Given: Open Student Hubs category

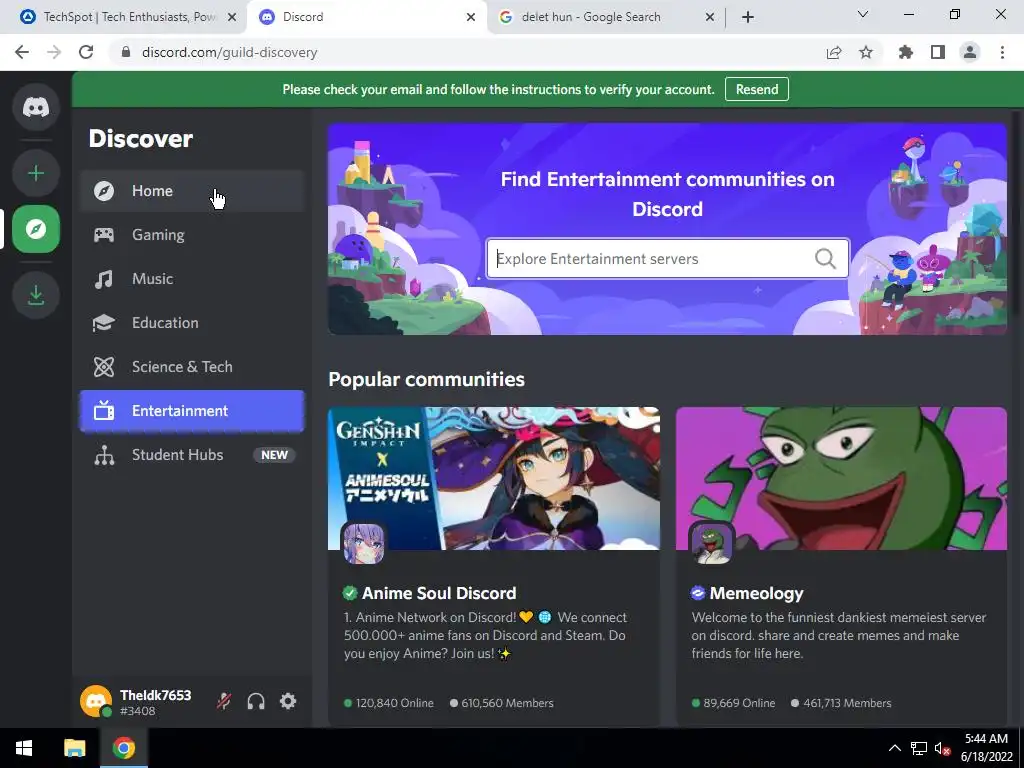Looking at the screenshot, I should [192, 455].
